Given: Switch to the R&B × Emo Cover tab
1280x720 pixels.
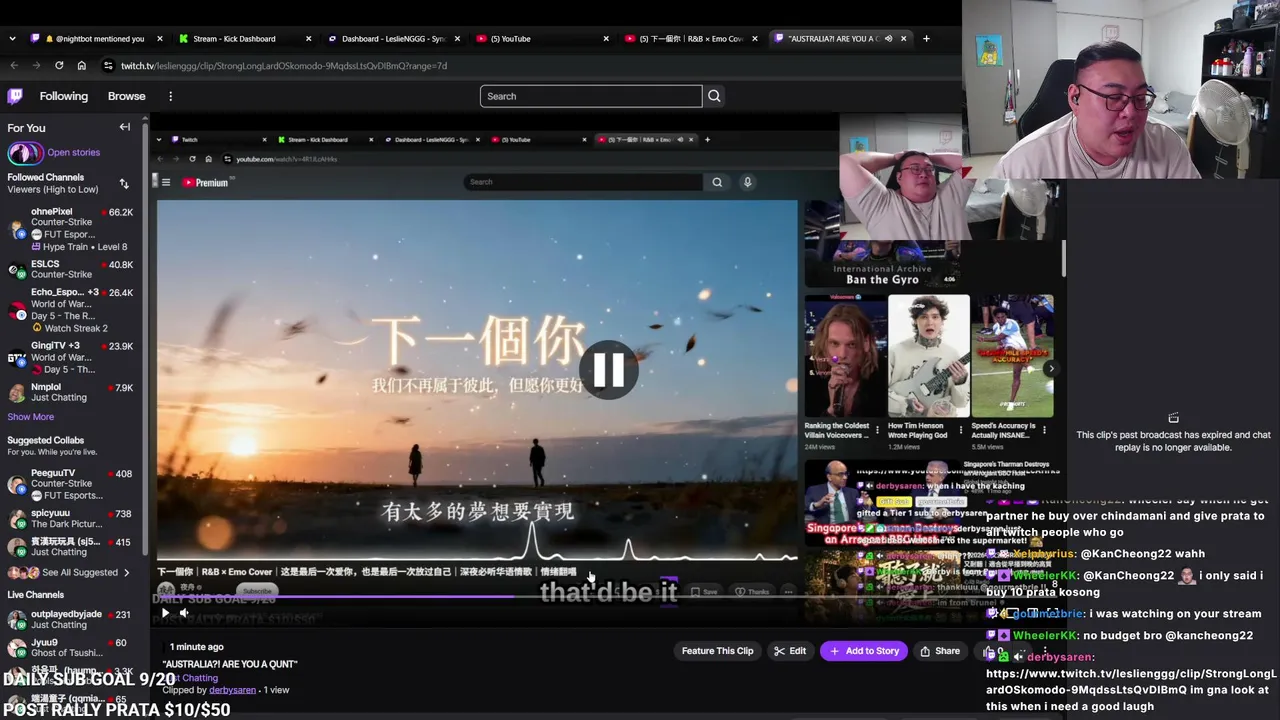Looking at the screenshot, I should point(690,39).
